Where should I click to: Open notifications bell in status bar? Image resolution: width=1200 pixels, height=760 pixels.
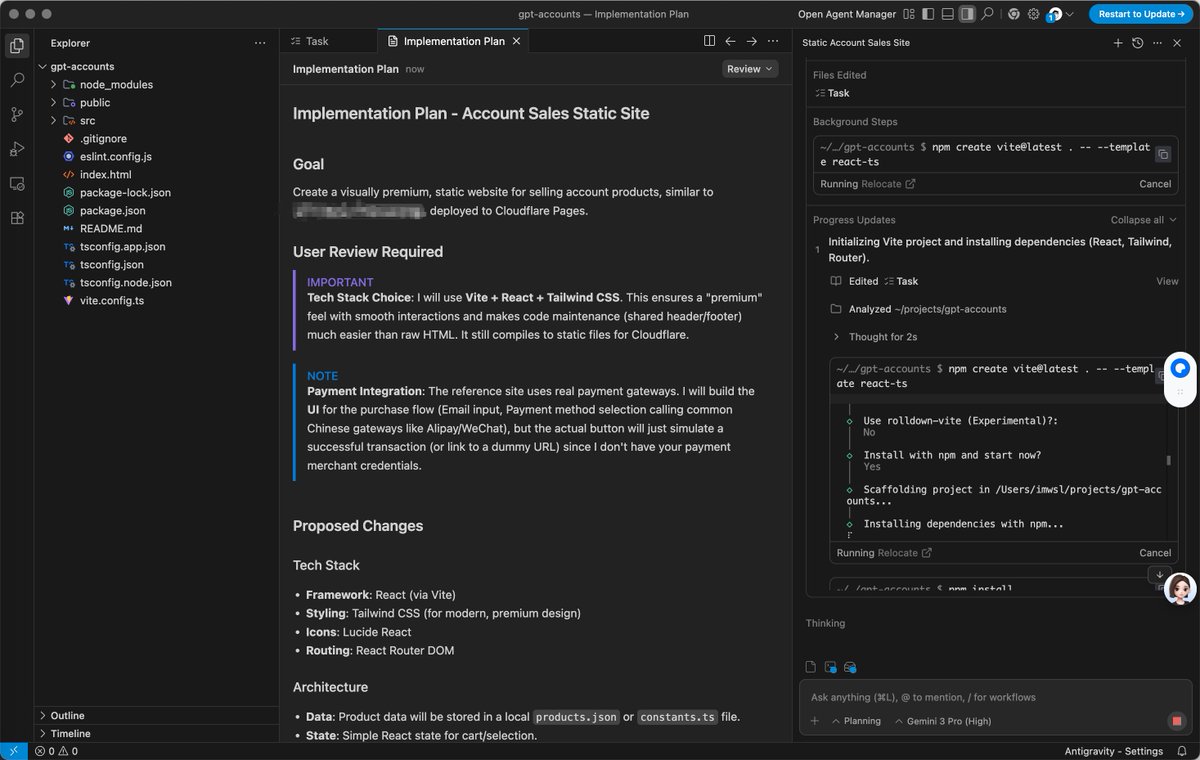click(x=1183, y=751)
